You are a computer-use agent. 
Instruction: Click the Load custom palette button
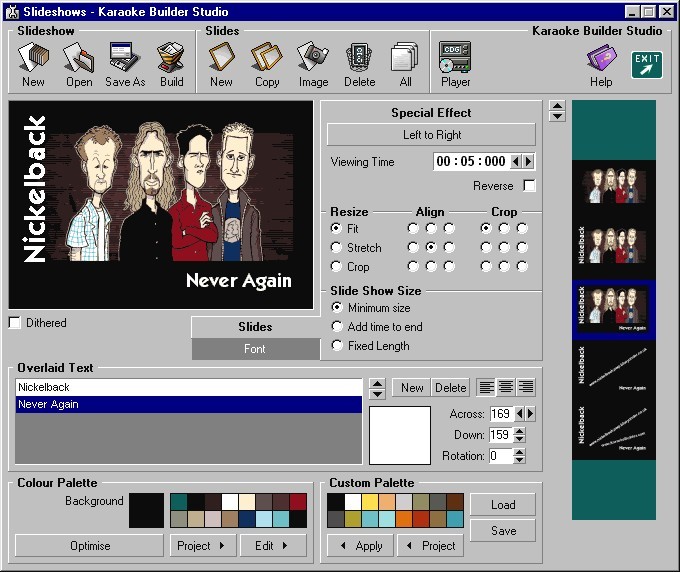point(503,505)
